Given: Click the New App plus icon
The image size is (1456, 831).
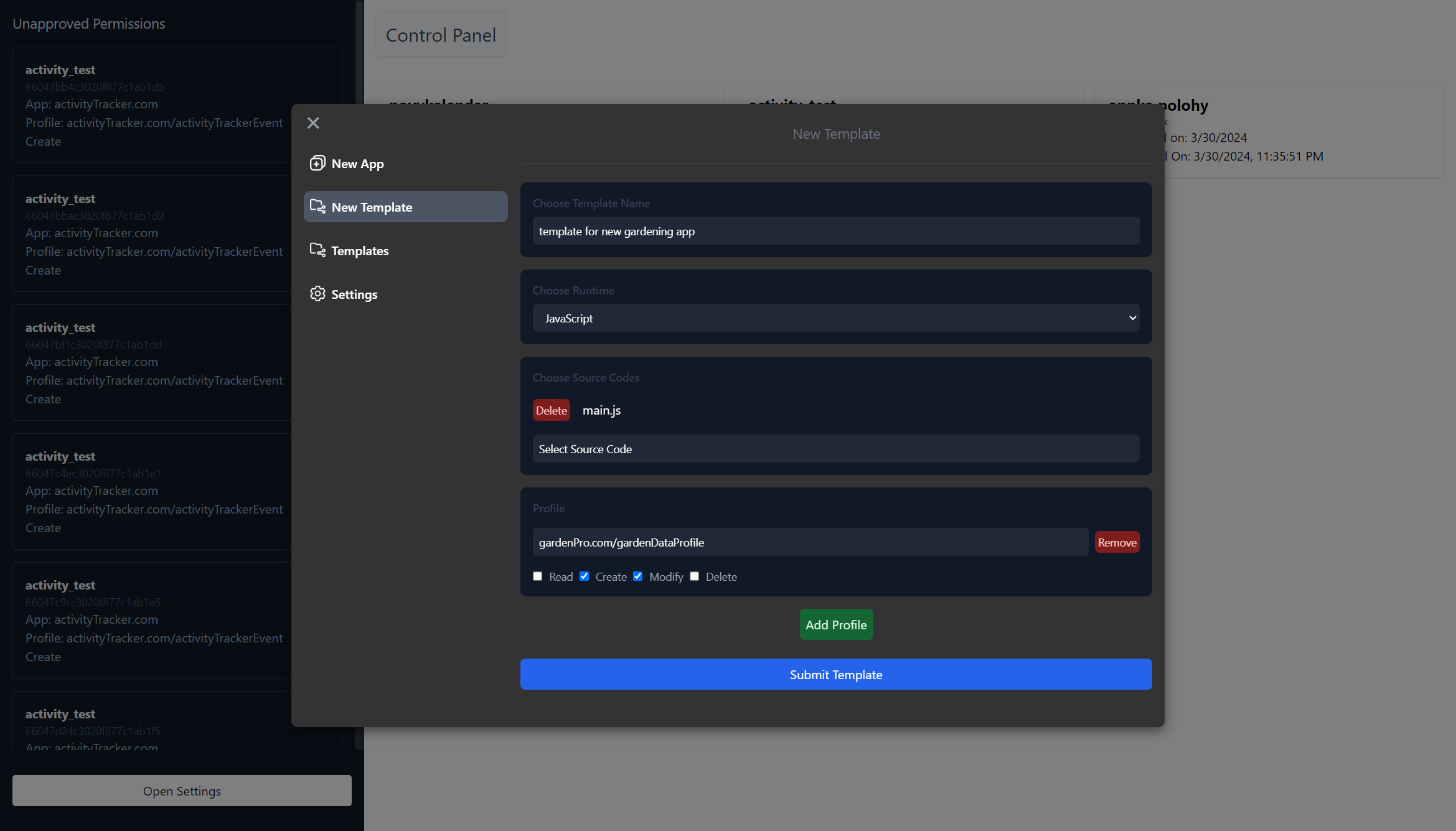Looking at the screenshot, I should [x=317, y=163].
